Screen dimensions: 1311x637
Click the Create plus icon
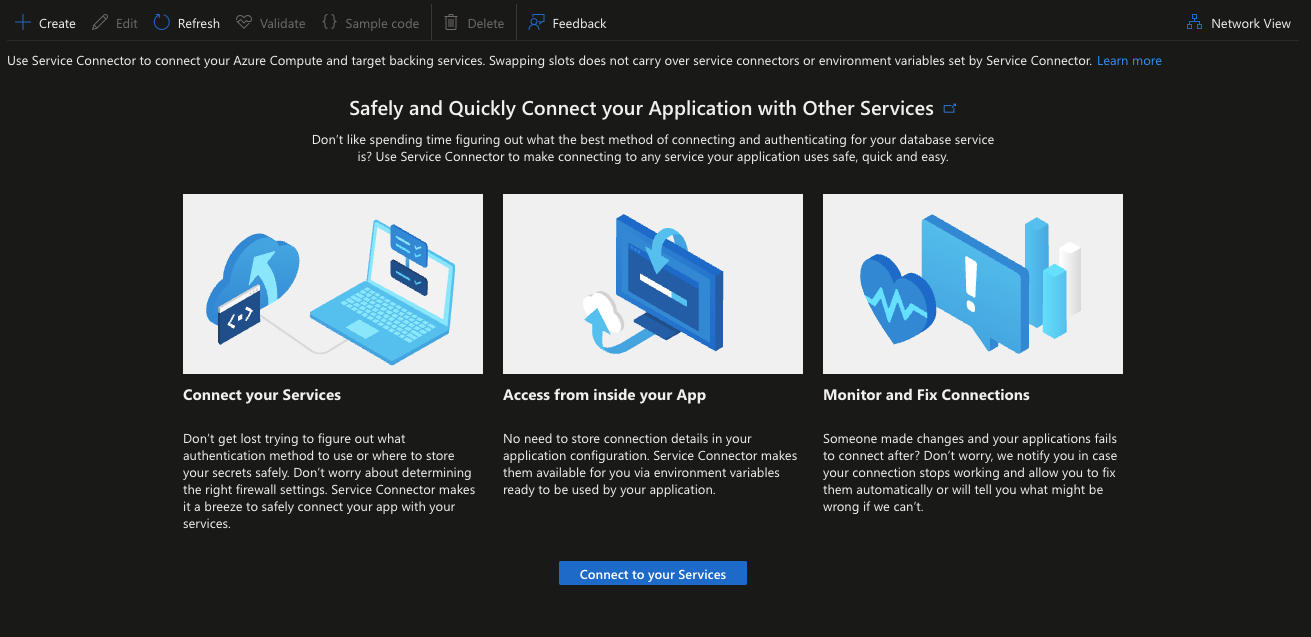coord(23,23)
